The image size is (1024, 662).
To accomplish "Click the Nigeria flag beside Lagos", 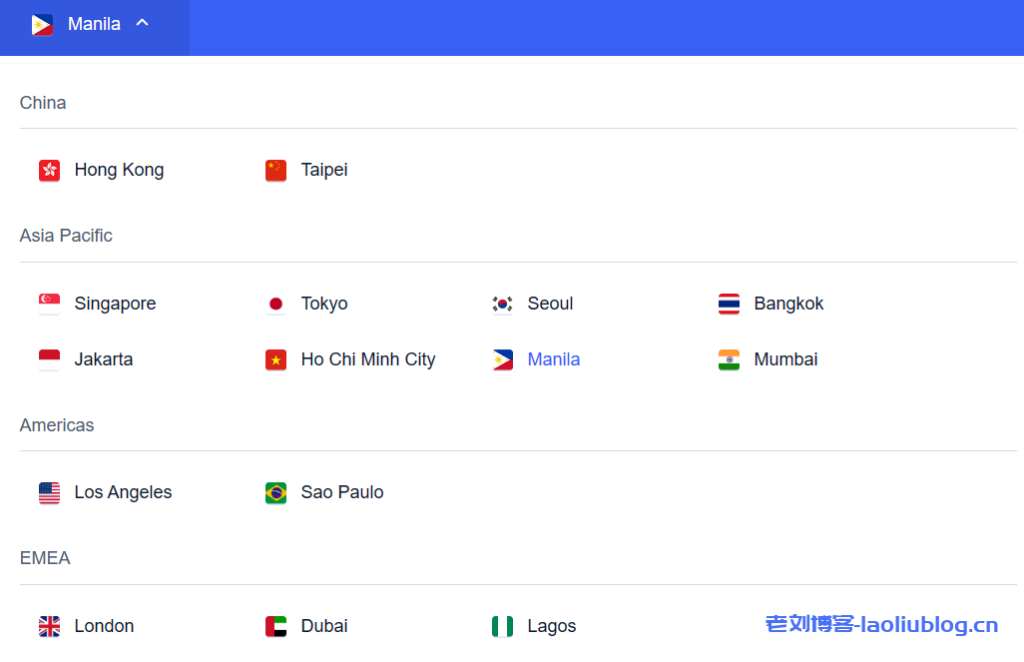I will (502, 627).
